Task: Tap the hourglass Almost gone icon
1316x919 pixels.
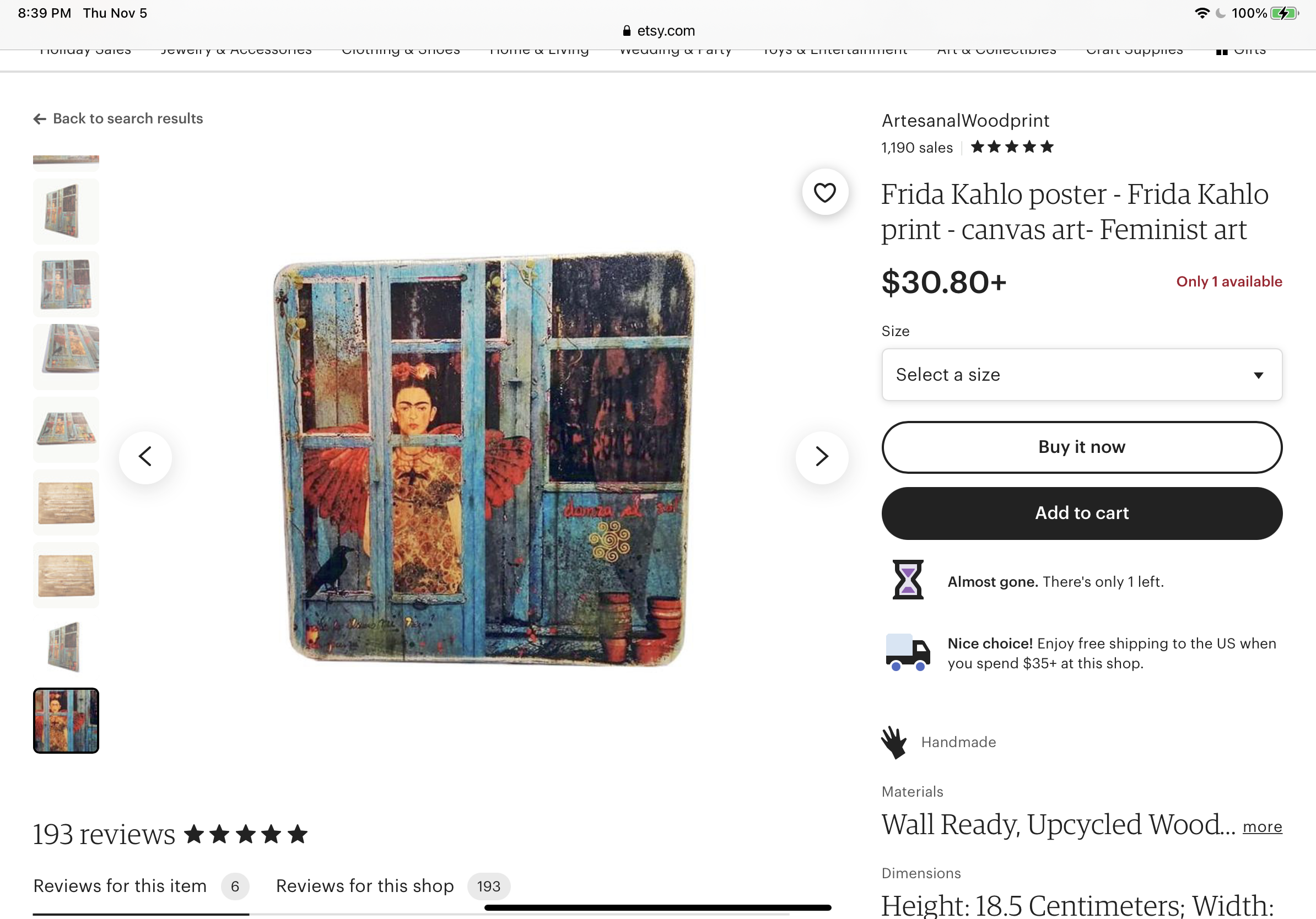Action: [x=908, y=580]
